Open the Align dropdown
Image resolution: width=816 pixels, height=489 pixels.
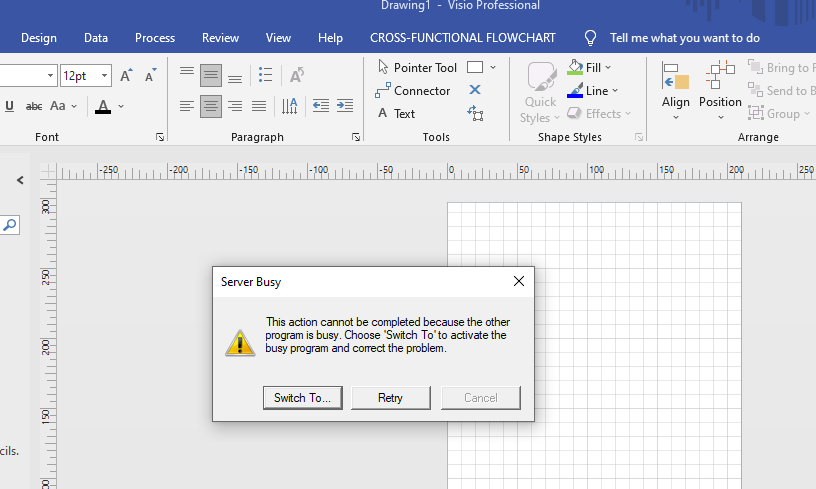[675, 91]
